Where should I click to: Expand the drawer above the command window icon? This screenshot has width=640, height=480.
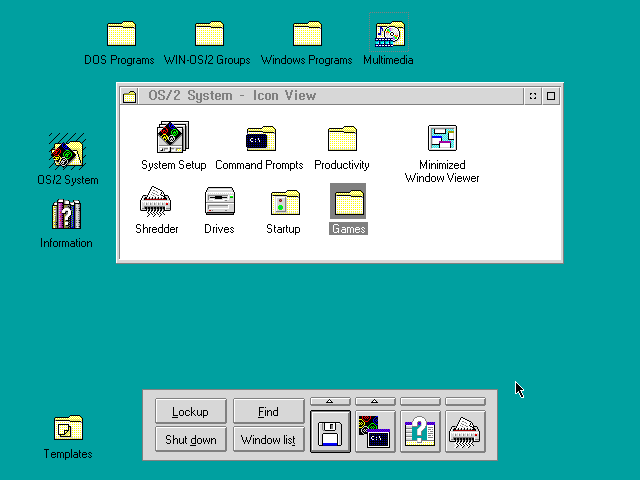[375, 401]
